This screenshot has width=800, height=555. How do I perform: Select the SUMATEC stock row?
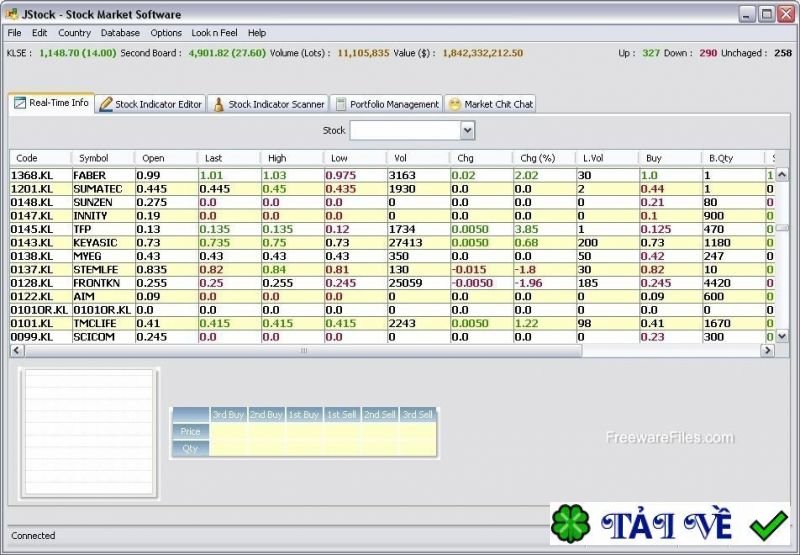392,189
